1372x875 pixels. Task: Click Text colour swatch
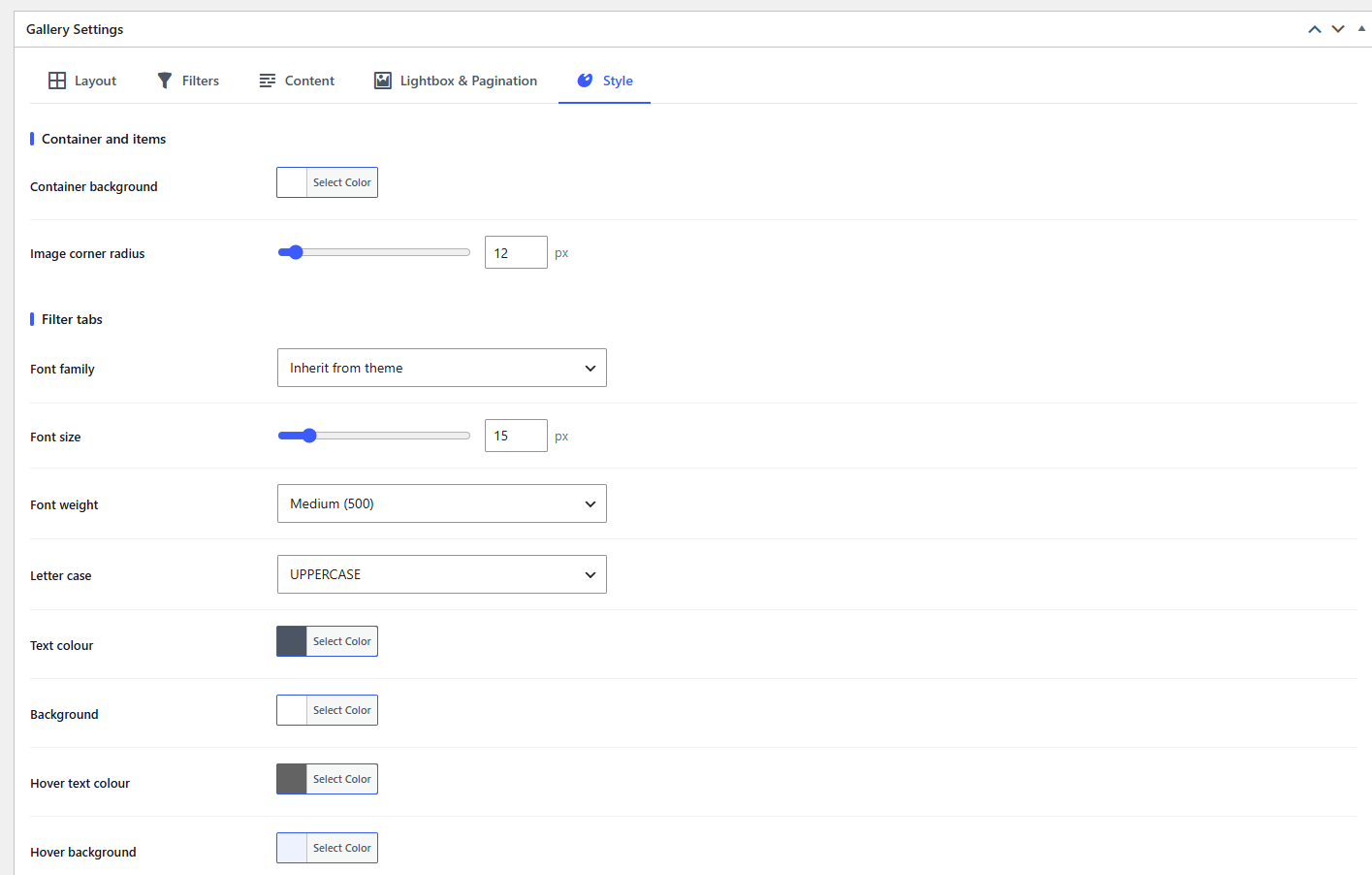pos(292,641)
